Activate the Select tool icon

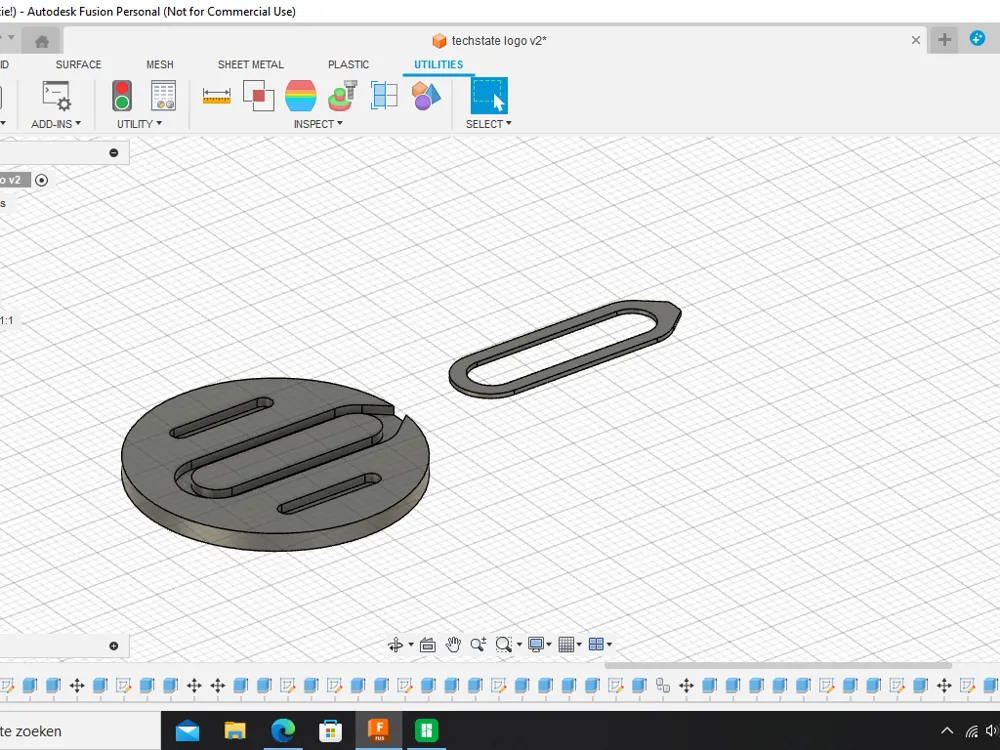click(x=489, y=96)
